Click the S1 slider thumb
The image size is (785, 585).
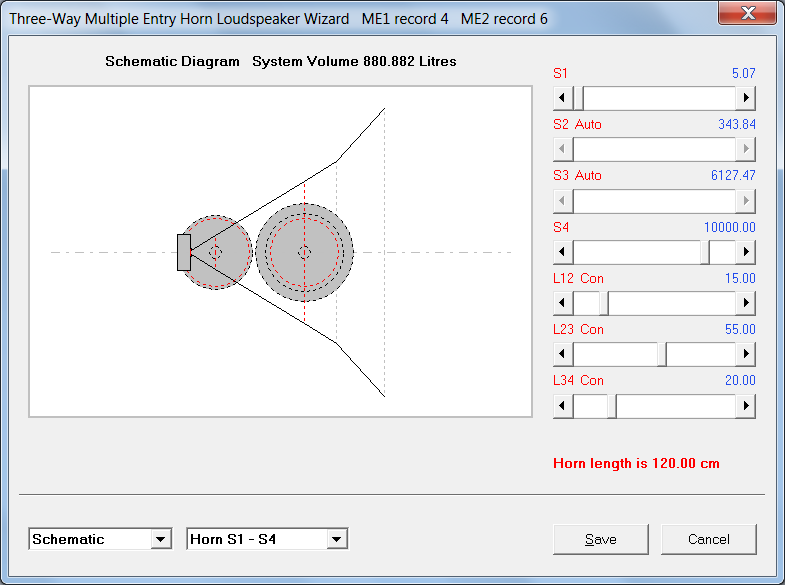(578, 98)
